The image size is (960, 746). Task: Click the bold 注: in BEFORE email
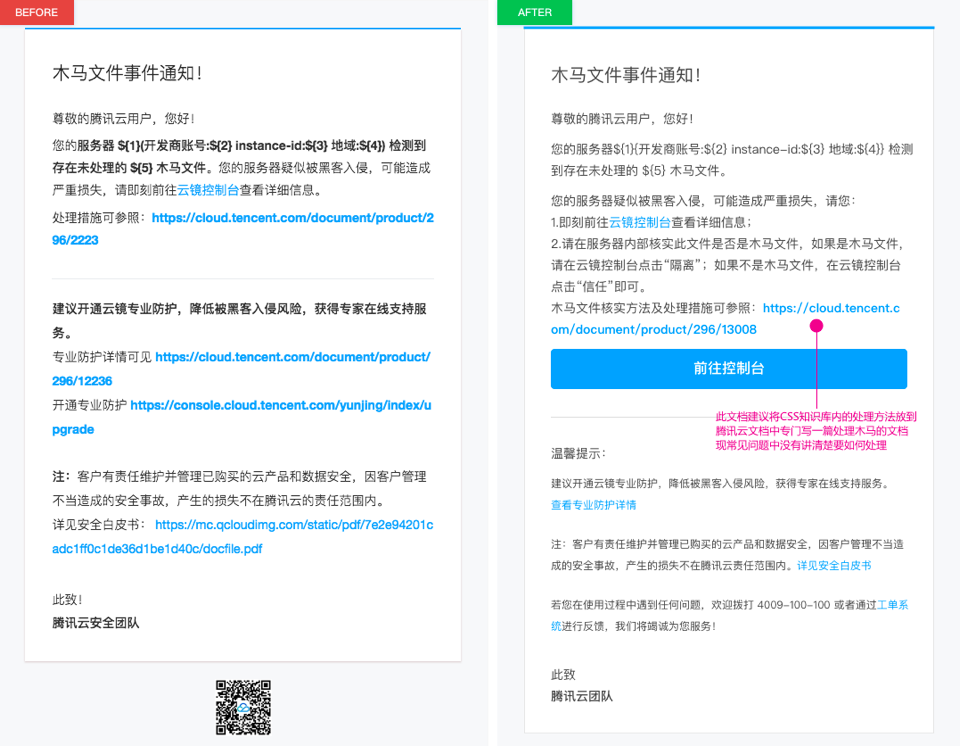point(61,477)
